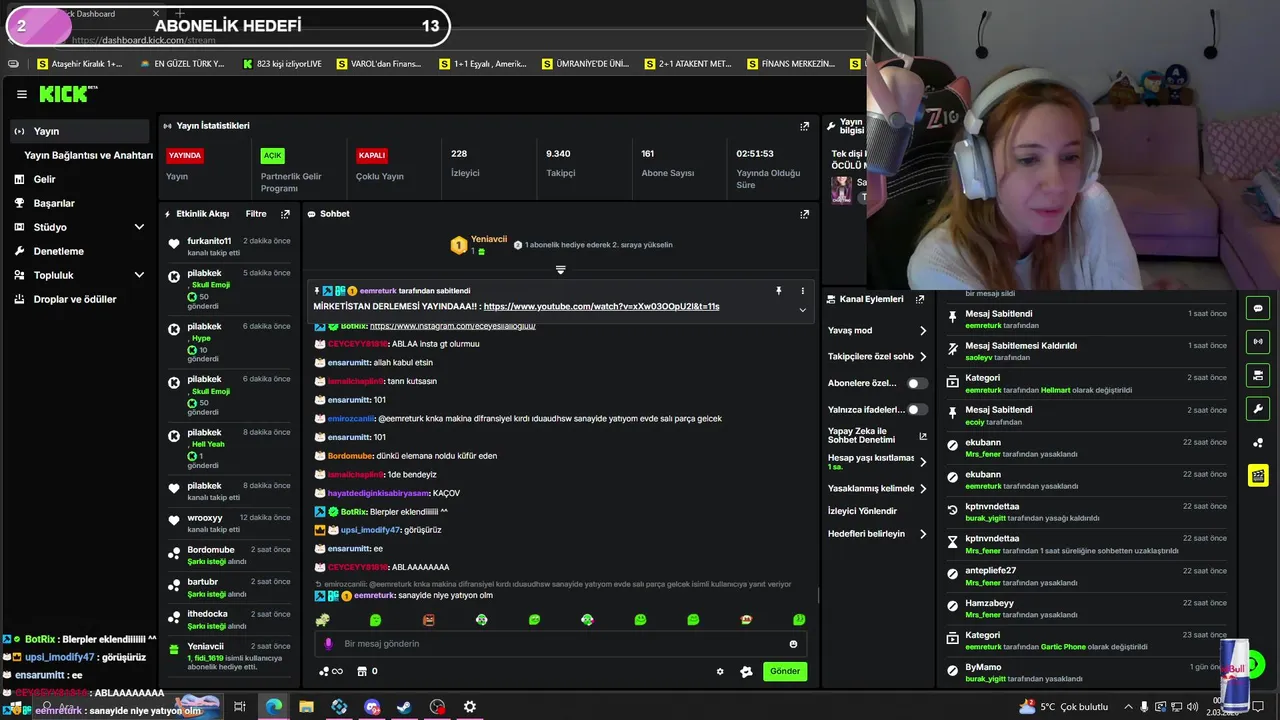
Task: Open pinned message three-dot options
Action: pyautogui.click(x=802, y=291)
